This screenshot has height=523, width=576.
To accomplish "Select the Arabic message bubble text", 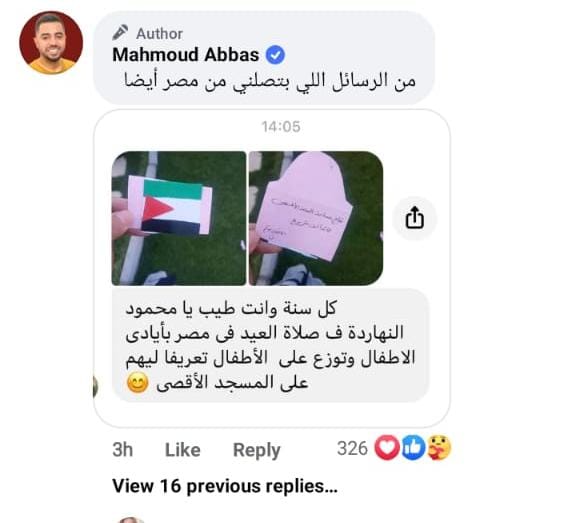I will point(270,345).
